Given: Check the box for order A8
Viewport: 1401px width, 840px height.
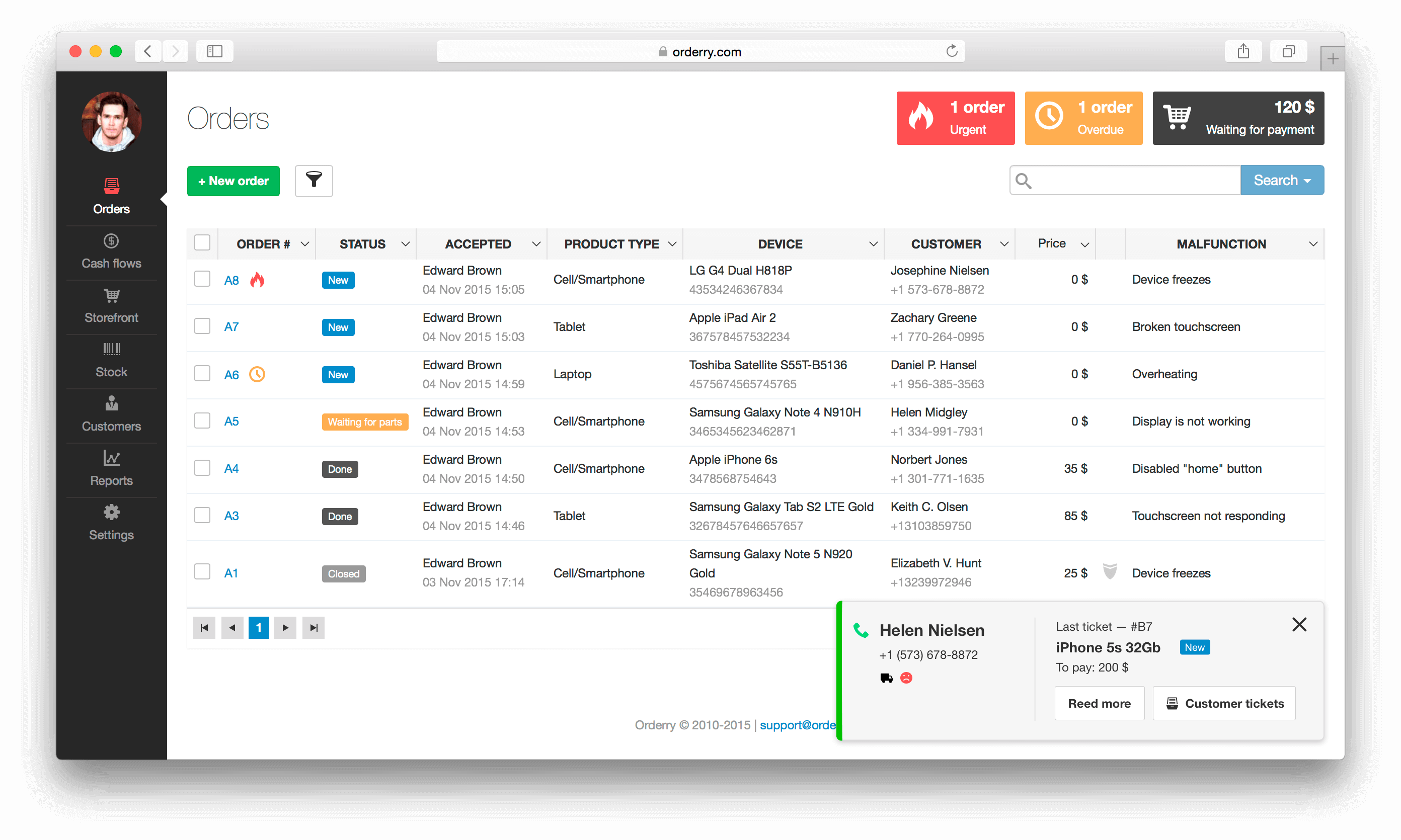Looking at the screenshot, I should (202, 279).
